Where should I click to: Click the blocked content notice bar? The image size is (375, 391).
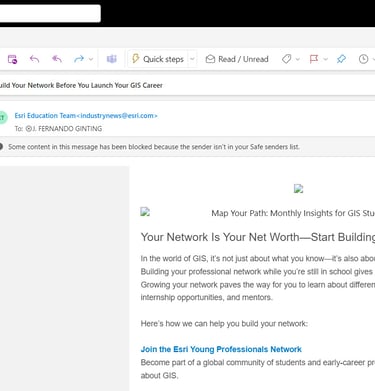click(x=187, y=147)
